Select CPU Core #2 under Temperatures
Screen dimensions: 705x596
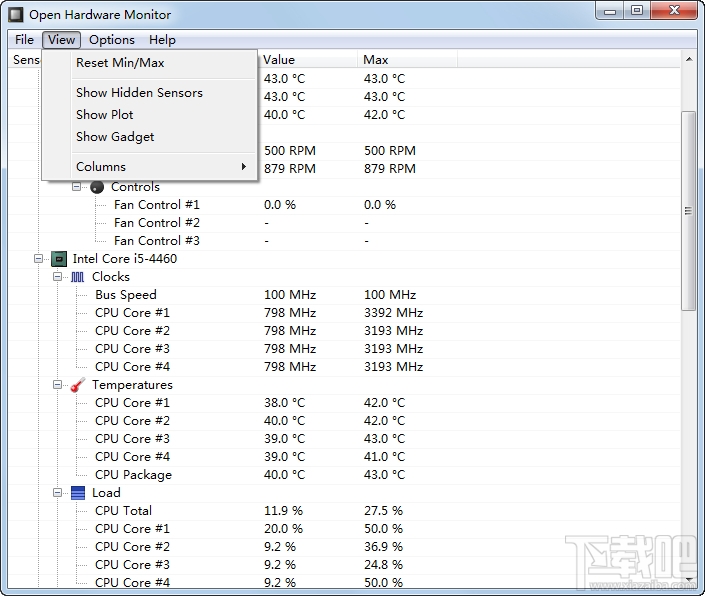click(x=344, y=421)
